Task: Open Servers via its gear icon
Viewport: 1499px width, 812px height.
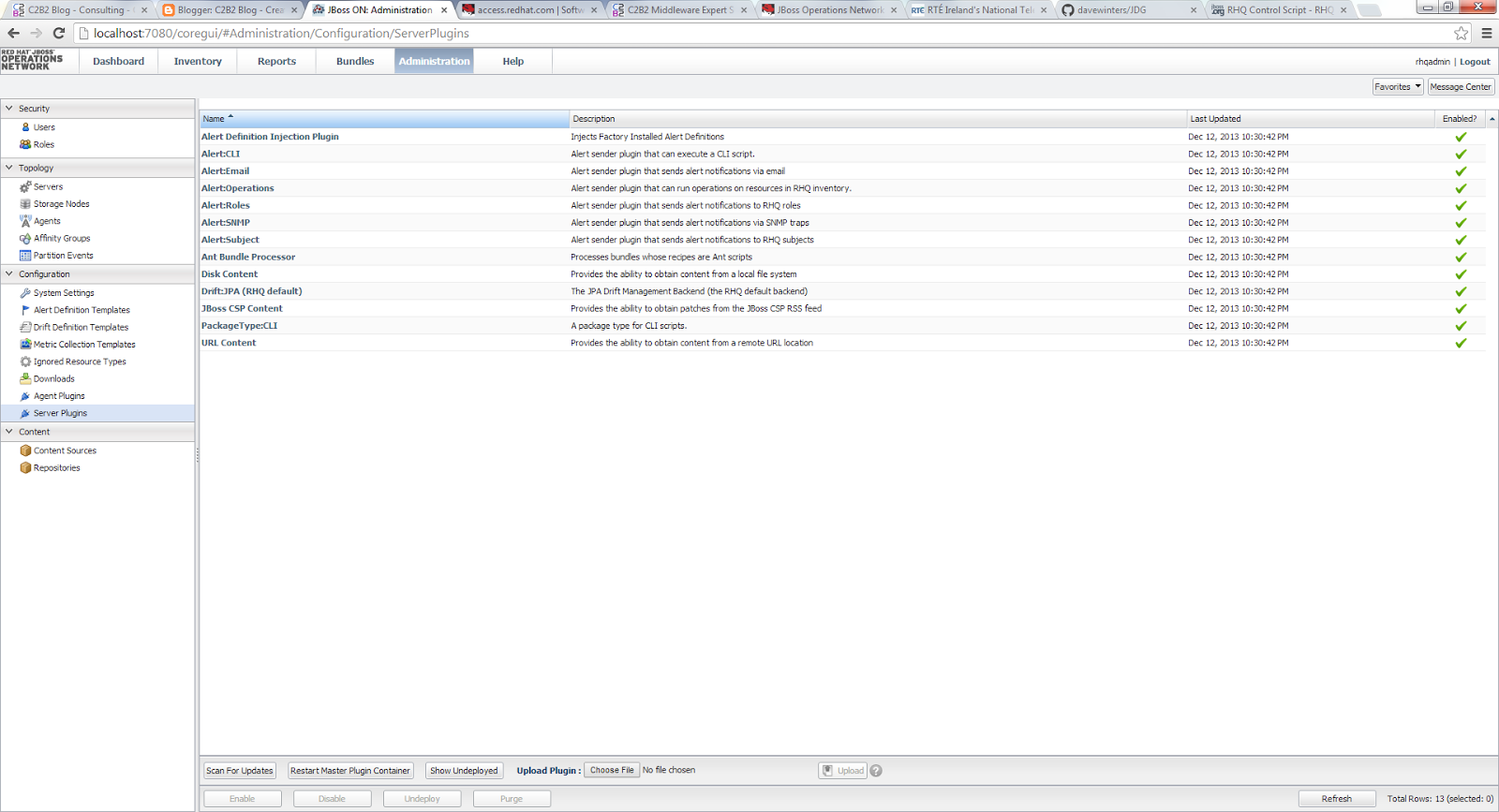Action: (x=25, y=186)
